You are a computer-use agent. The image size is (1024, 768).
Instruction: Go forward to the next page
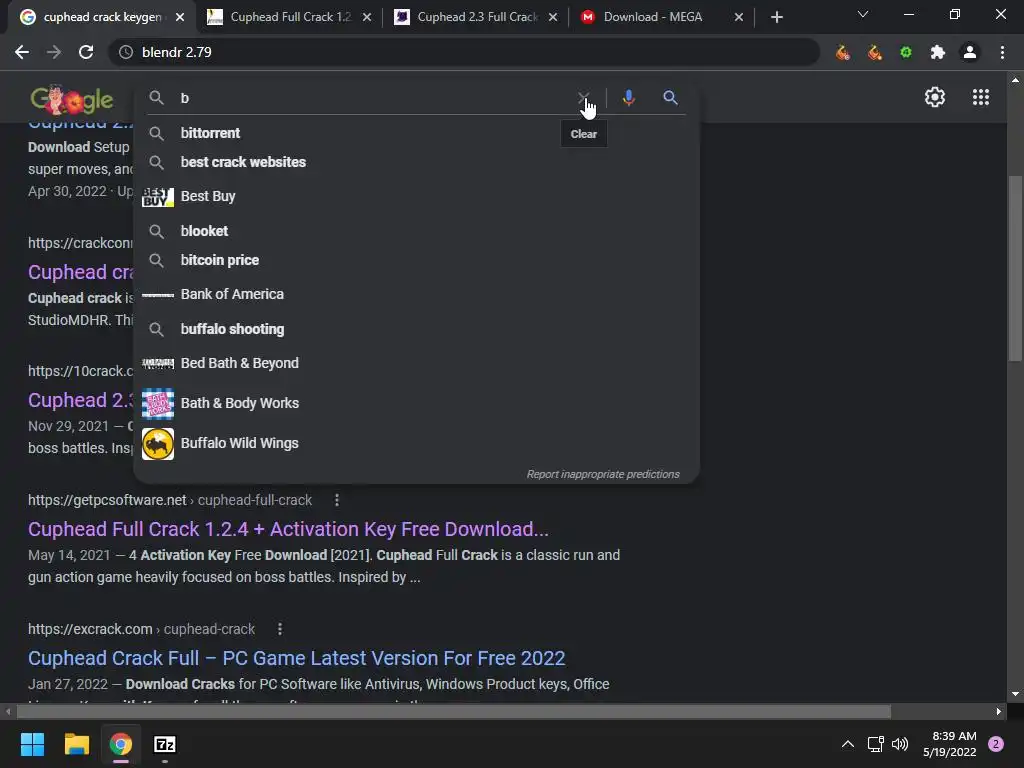point(54,52)
